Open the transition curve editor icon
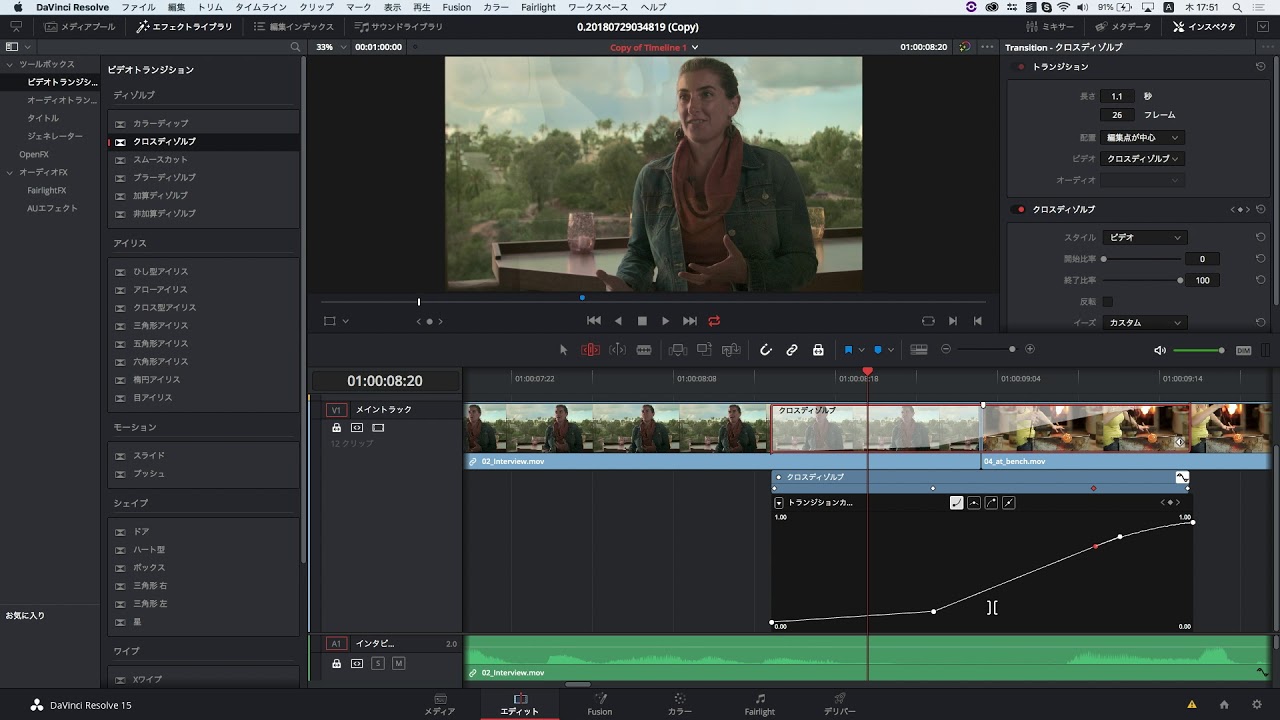Image resolution: width=1280 pixels, height=720 pixels. tap(1182, 478)
